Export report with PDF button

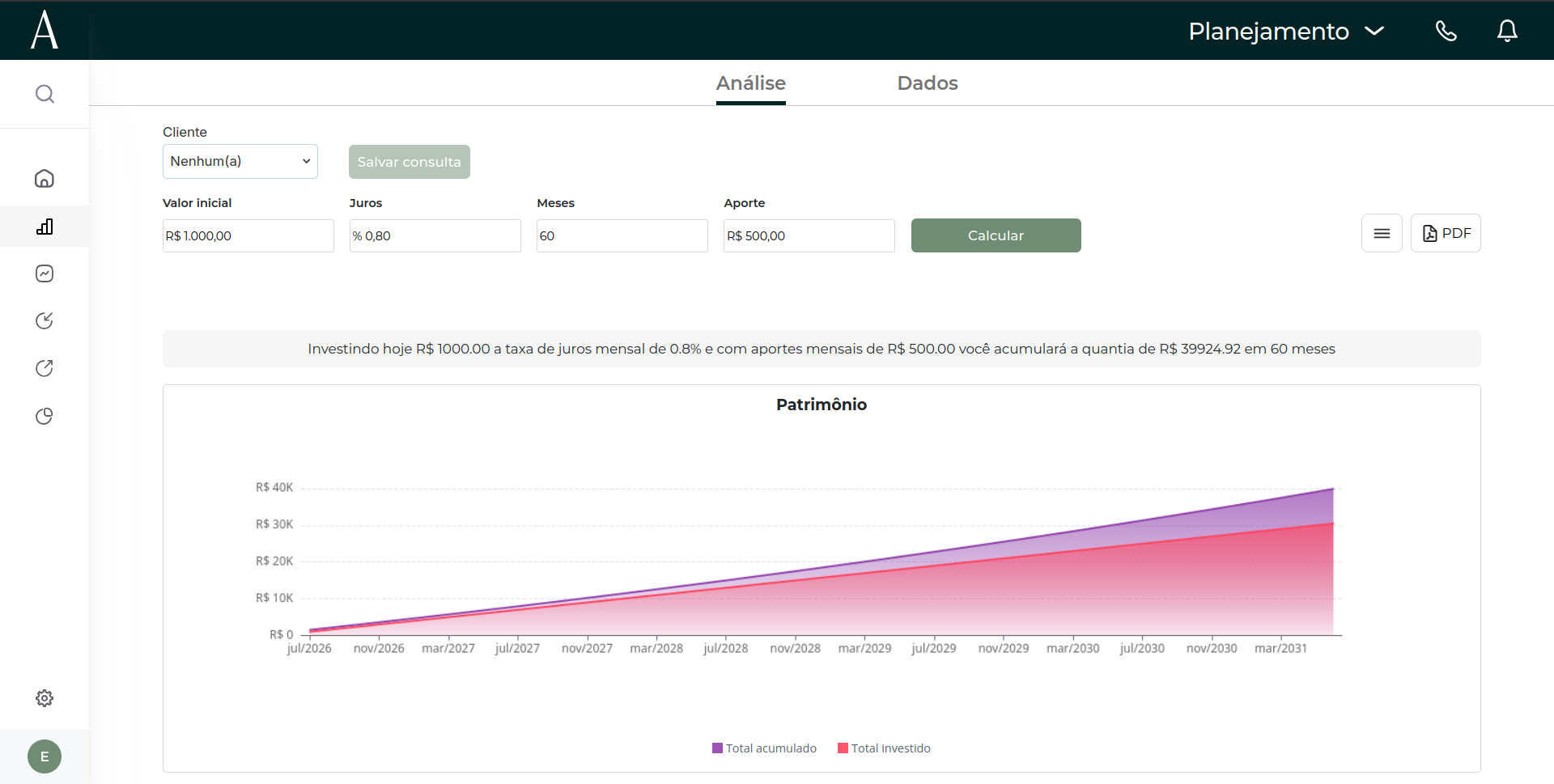click(1446, 233)
